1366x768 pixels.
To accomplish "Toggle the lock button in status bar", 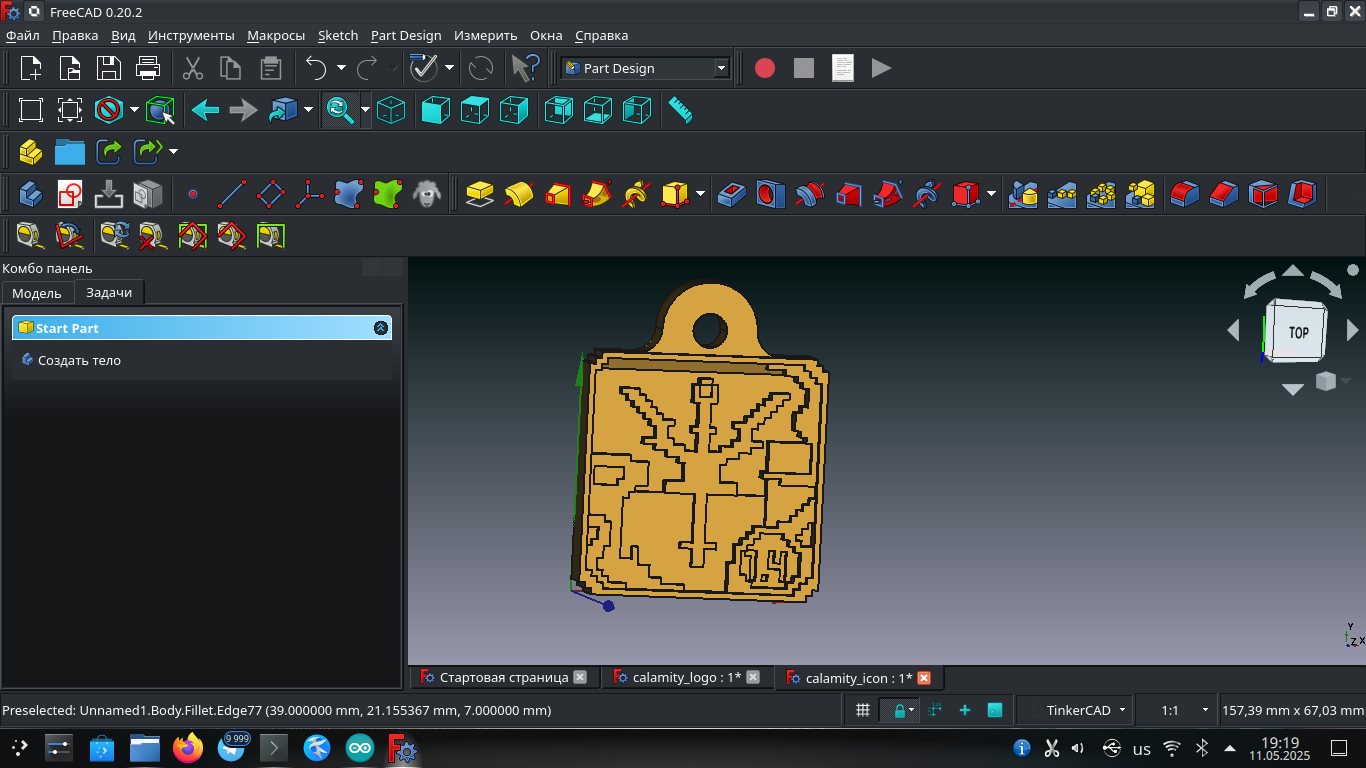I will [x=899, y=710].
